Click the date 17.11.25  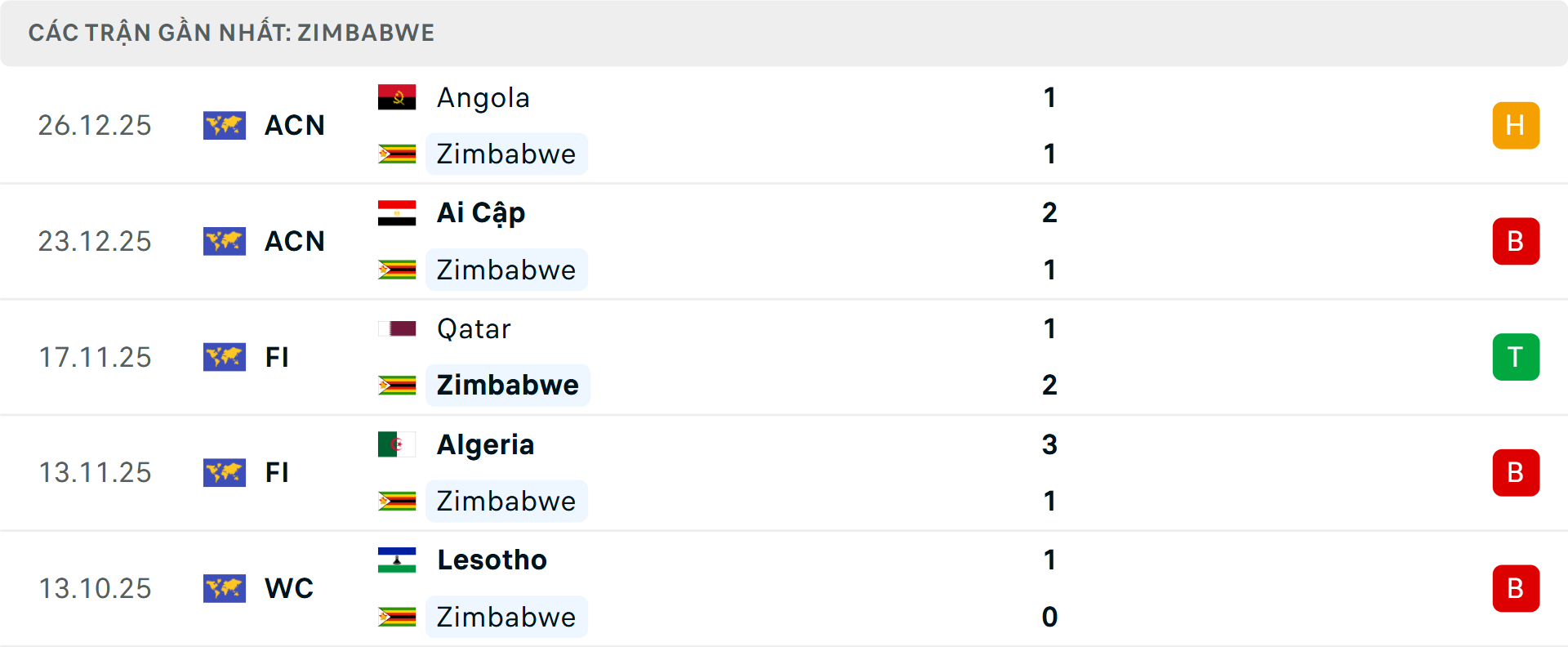95,357
